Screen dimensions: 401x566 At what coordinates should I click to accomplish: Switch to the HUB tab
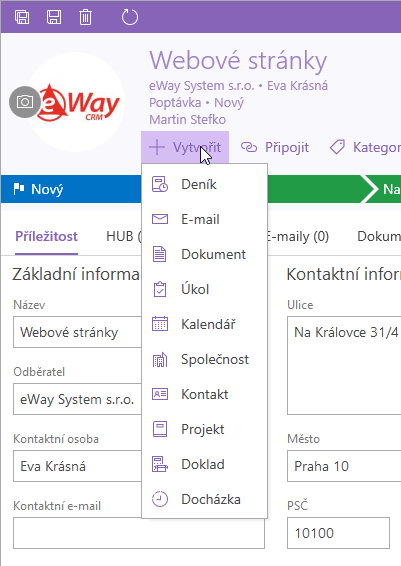click(123, 237)
